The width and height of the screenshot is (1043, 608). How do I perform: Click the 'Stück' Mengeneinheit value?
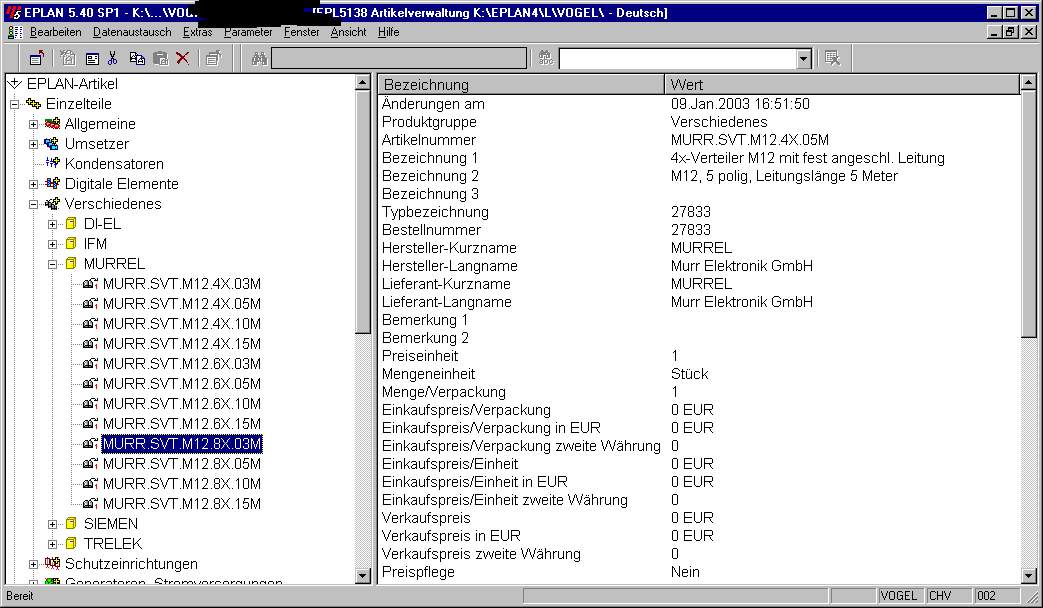pos(690,373)
